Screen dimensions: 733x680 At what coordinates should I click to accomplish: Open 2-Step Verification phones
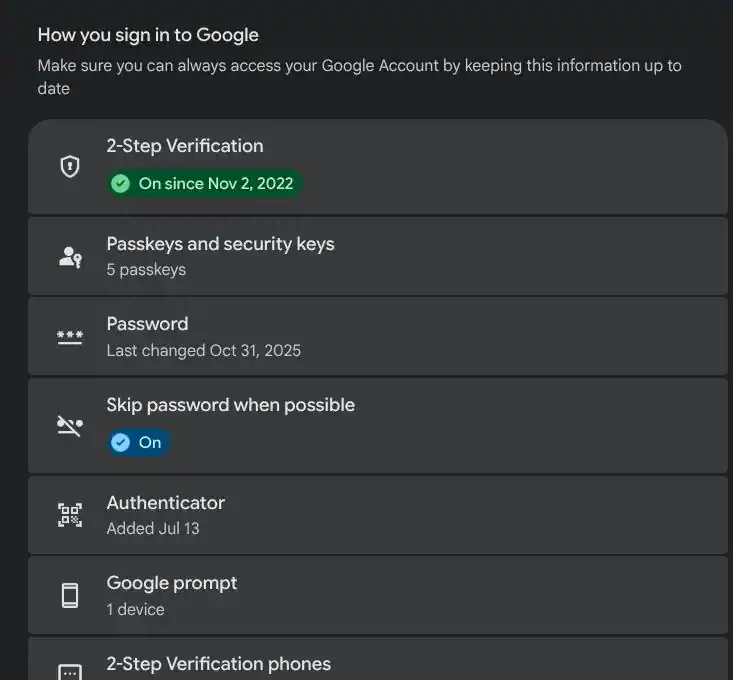[x=378, y=659]
